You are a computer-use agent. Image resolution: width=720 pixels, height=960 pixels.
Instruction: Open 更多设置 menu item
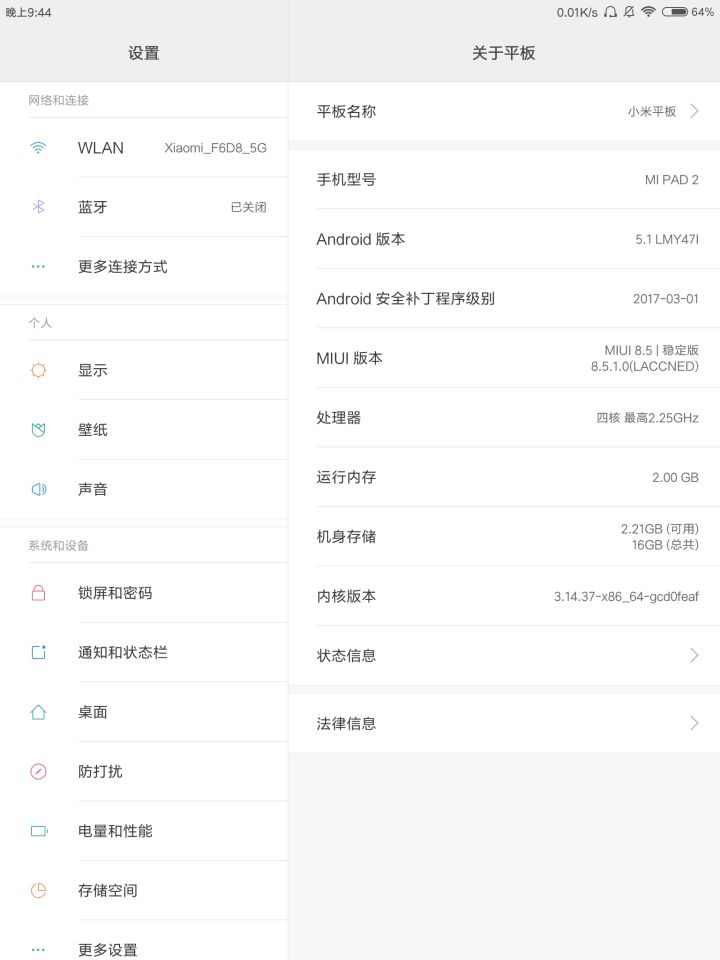144,943
